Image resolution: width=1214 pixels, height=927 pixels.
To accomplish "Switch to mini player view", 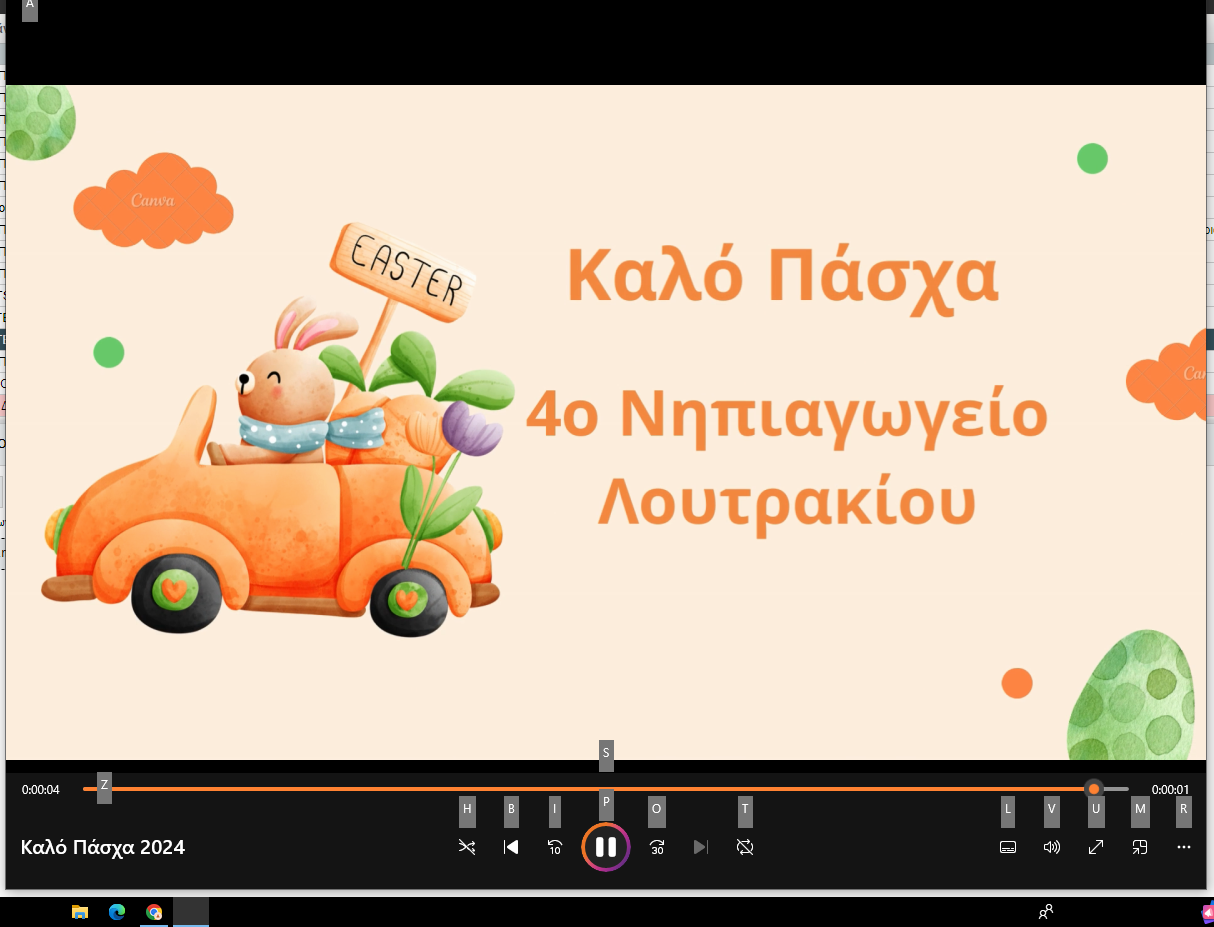I will click(1140, 847).
